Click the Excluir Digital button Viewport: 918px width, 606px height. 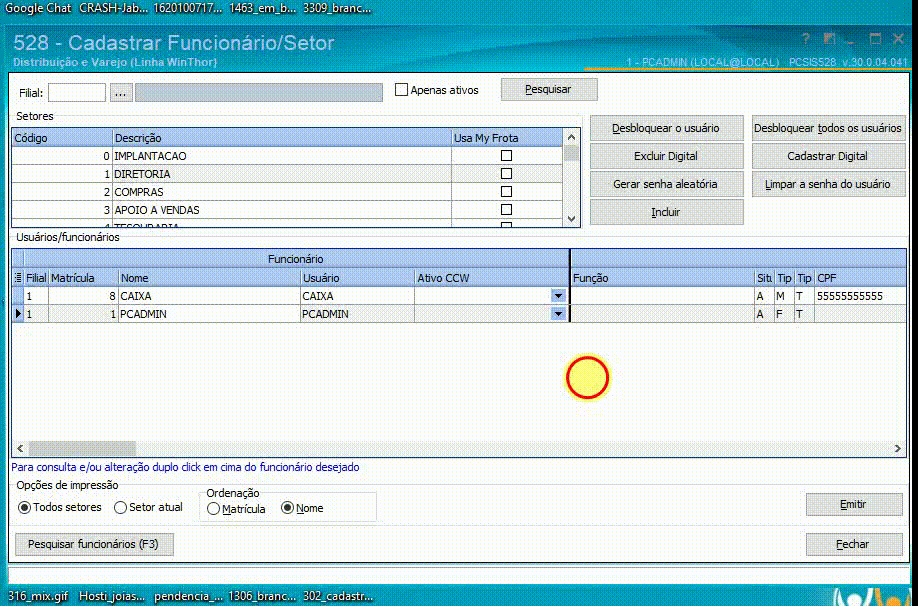pyautogui.click(x=666, y=156)
